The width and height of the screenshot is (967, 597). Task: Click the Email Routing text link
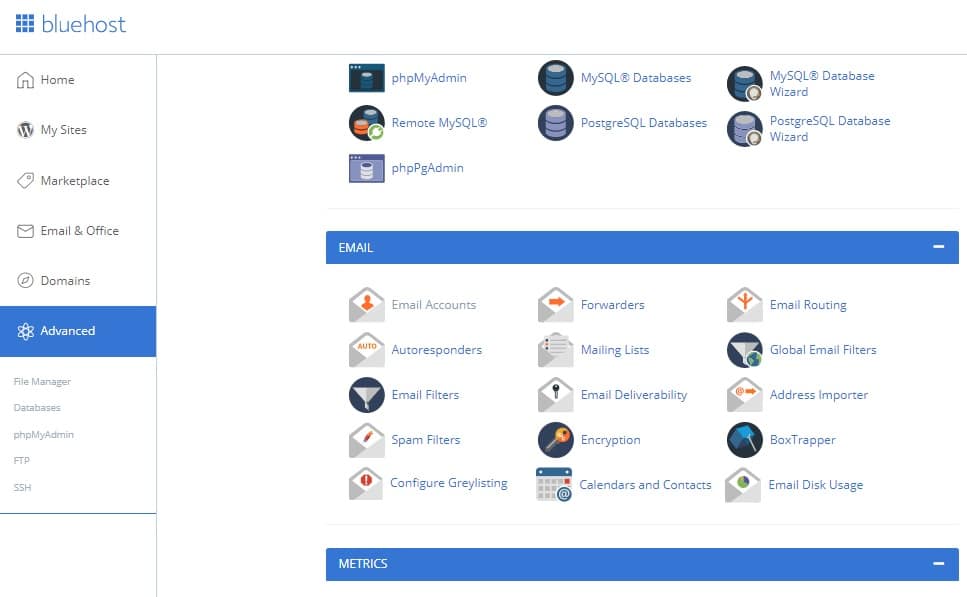808,305
